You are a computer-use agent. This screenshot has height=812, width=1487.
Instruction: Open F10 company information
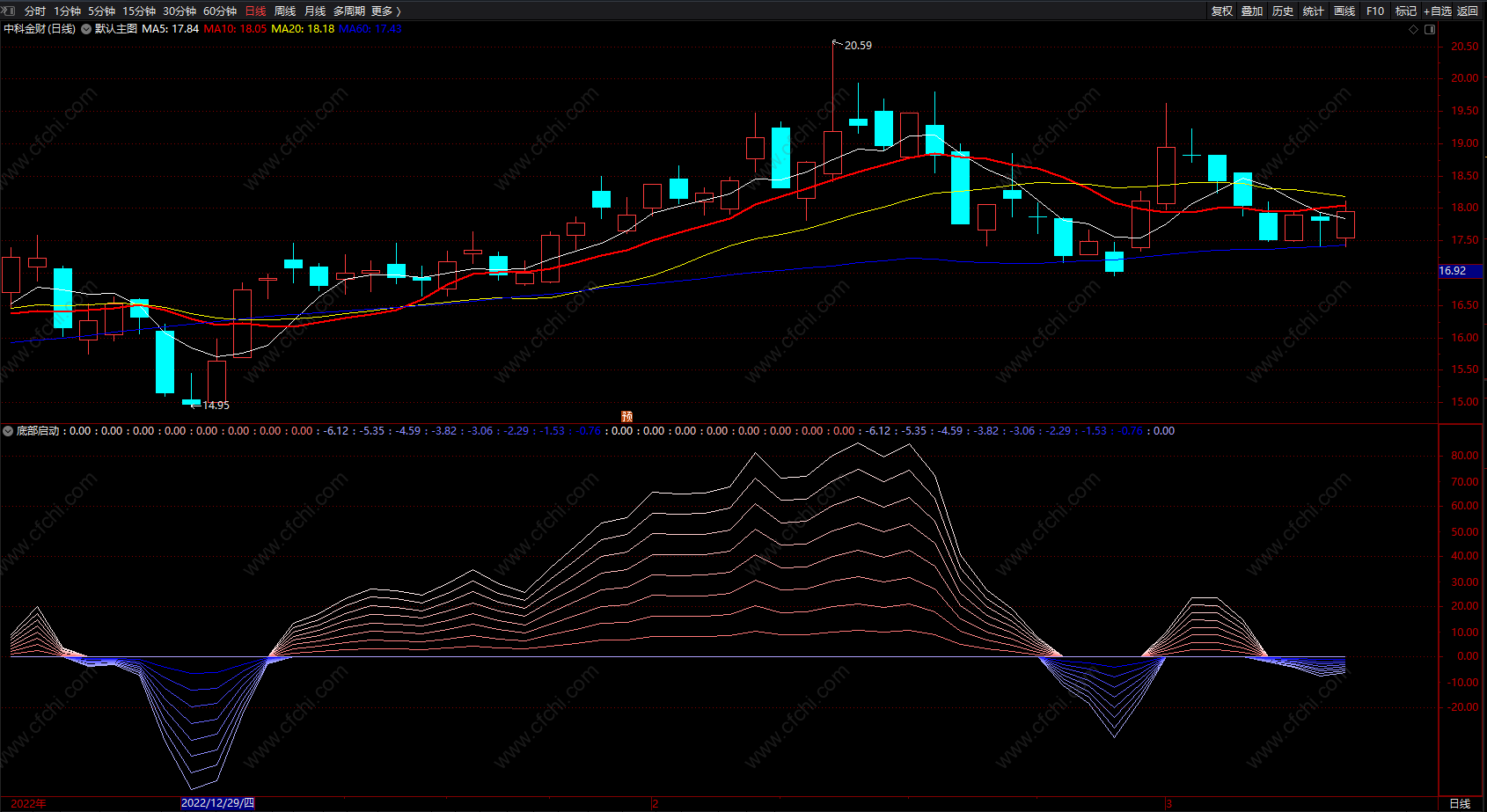coord(1375,11)
